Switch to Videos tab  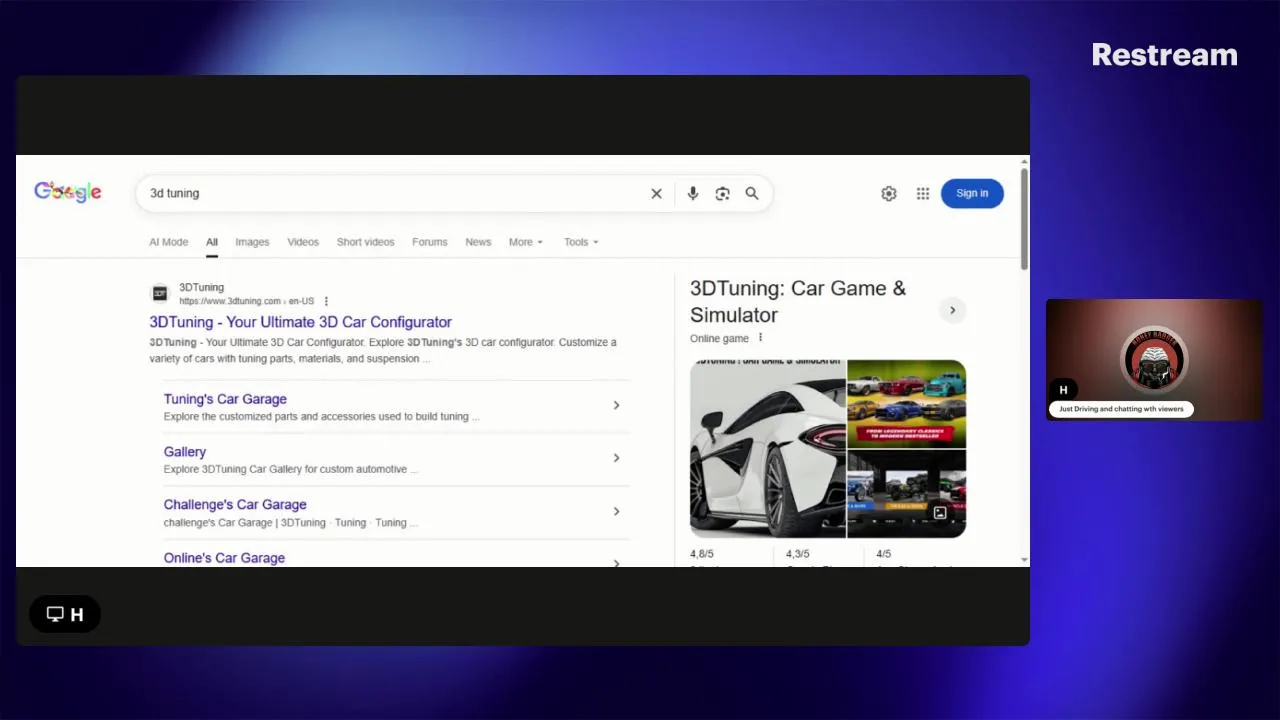click(303, 242)
